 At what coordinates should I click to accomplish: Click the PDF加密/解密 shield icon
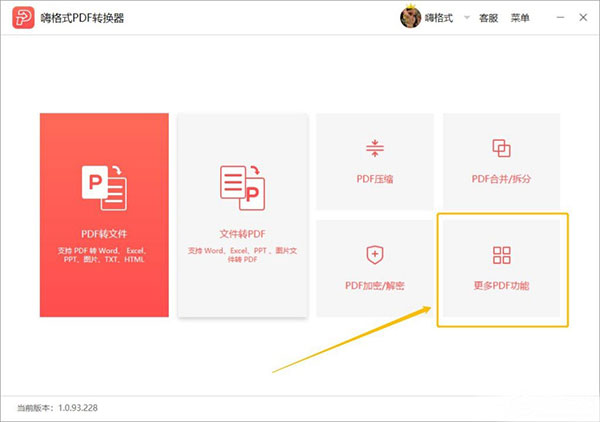[375, 254]
